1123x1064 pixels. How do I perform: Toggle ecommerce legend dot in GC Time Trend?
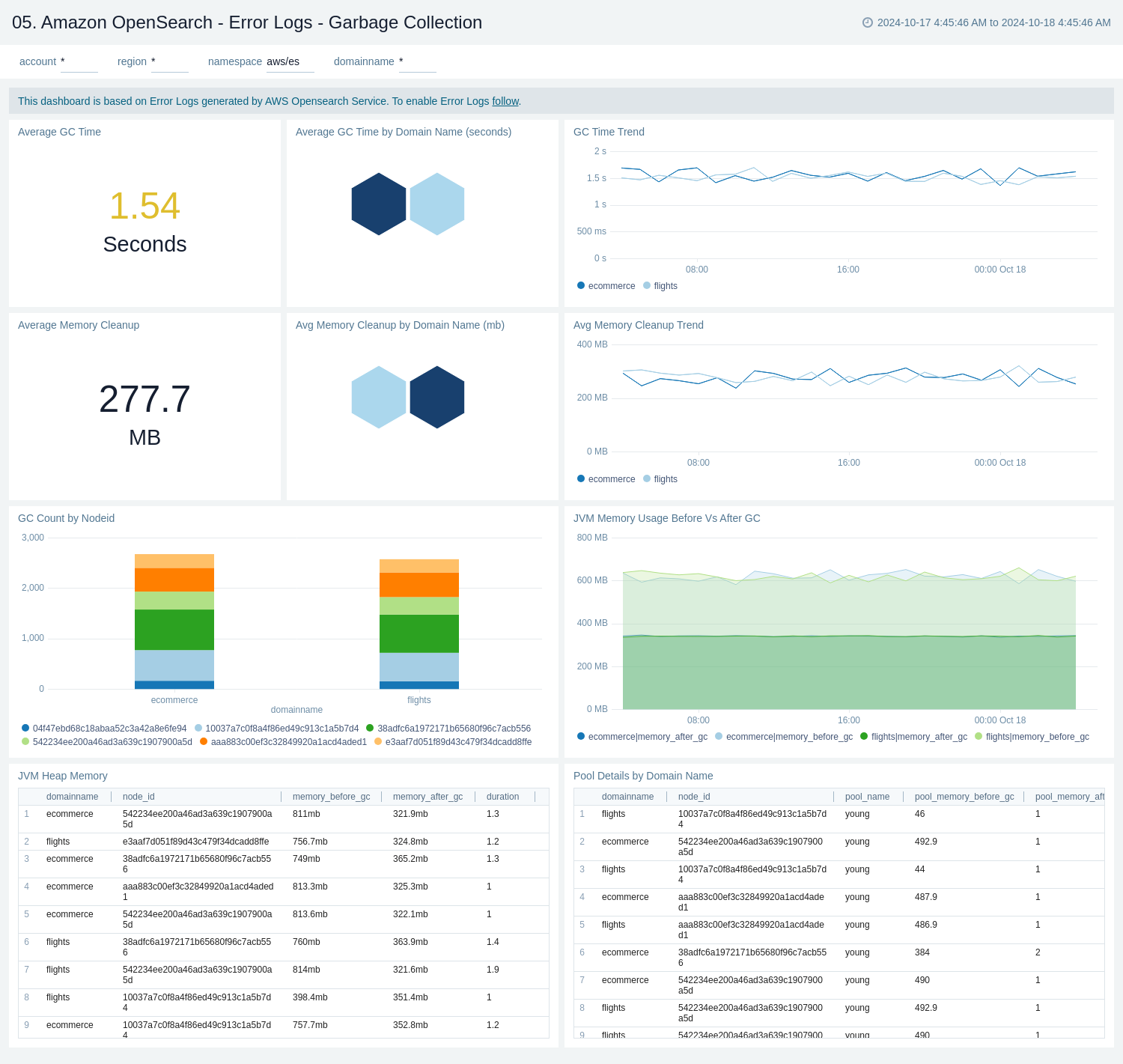581,285
